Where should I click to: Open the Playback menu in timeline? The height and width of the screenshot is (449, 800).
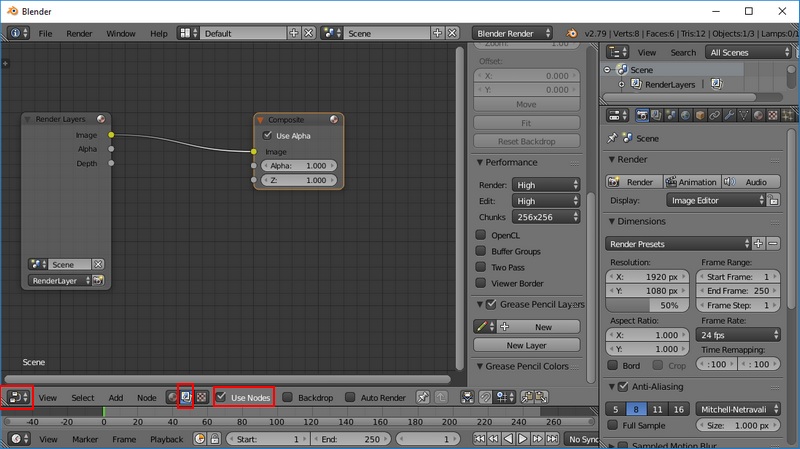[166, 439]
